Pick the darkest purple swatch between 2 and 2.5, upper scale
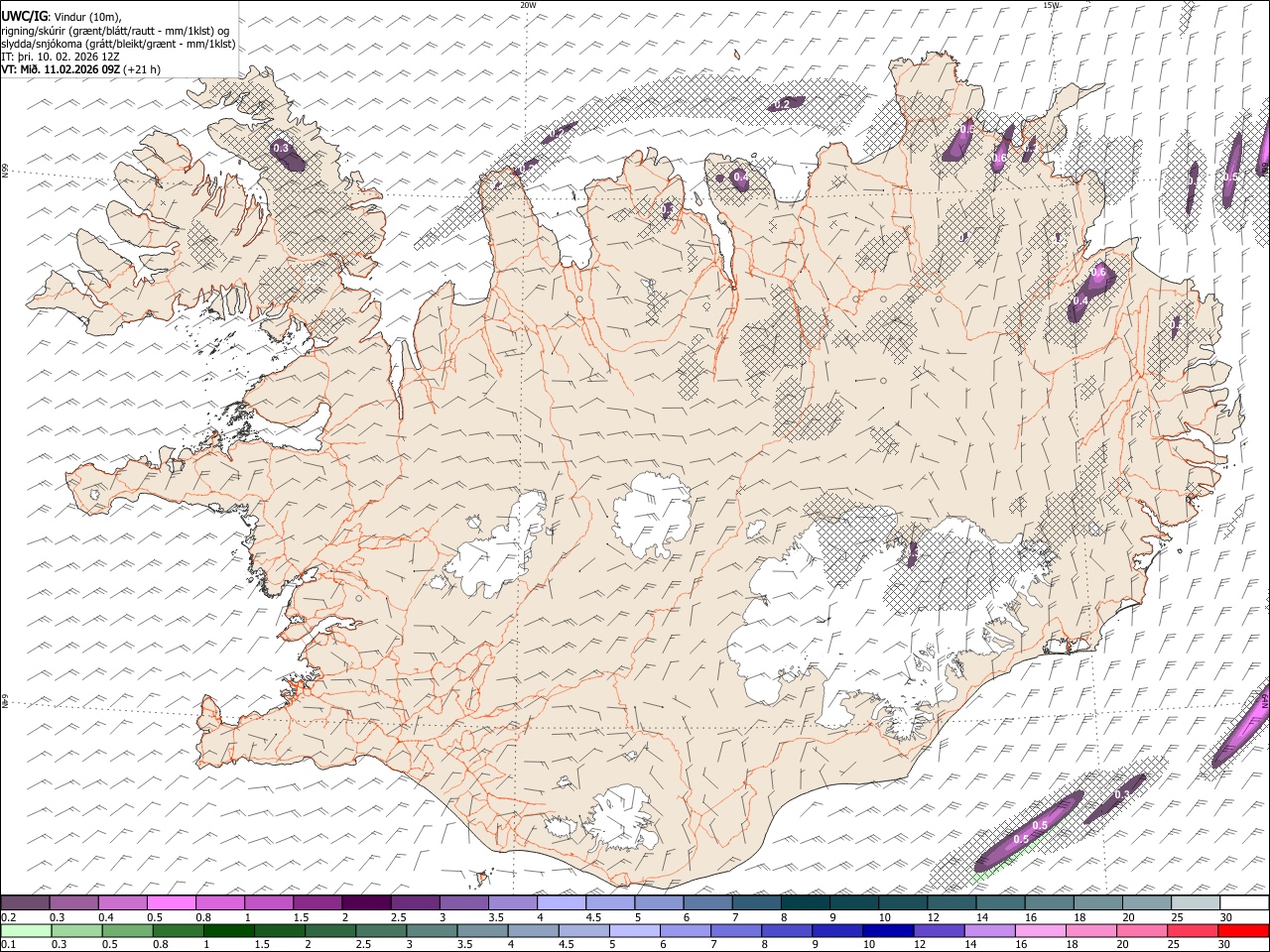This screenshot has width=1270, height=952. (x=366, y=903)
